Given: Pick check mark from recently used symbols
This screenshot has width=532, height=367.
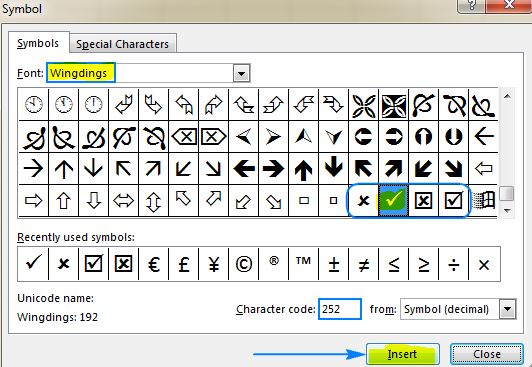Looking at the screenshot, I should 33,264.
